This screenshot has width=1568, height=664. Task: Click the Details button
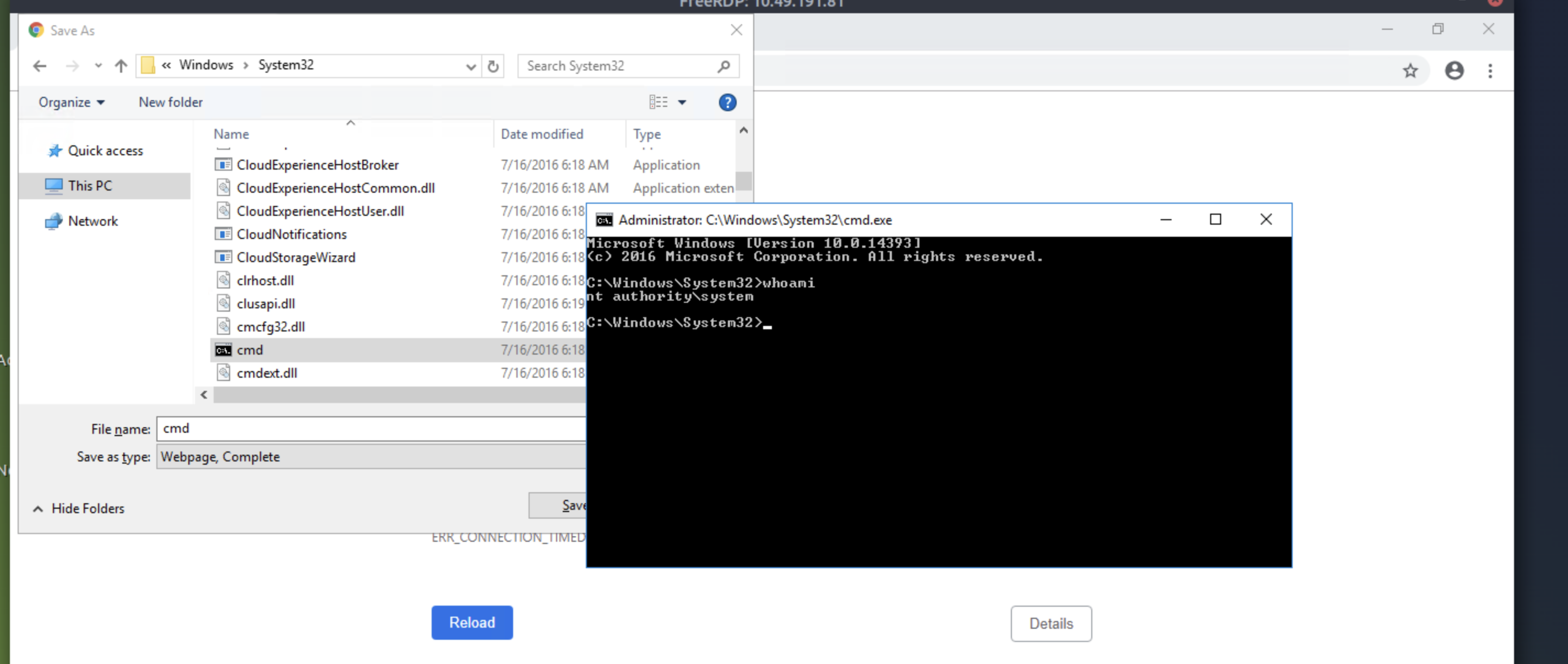pos(1050,623)
